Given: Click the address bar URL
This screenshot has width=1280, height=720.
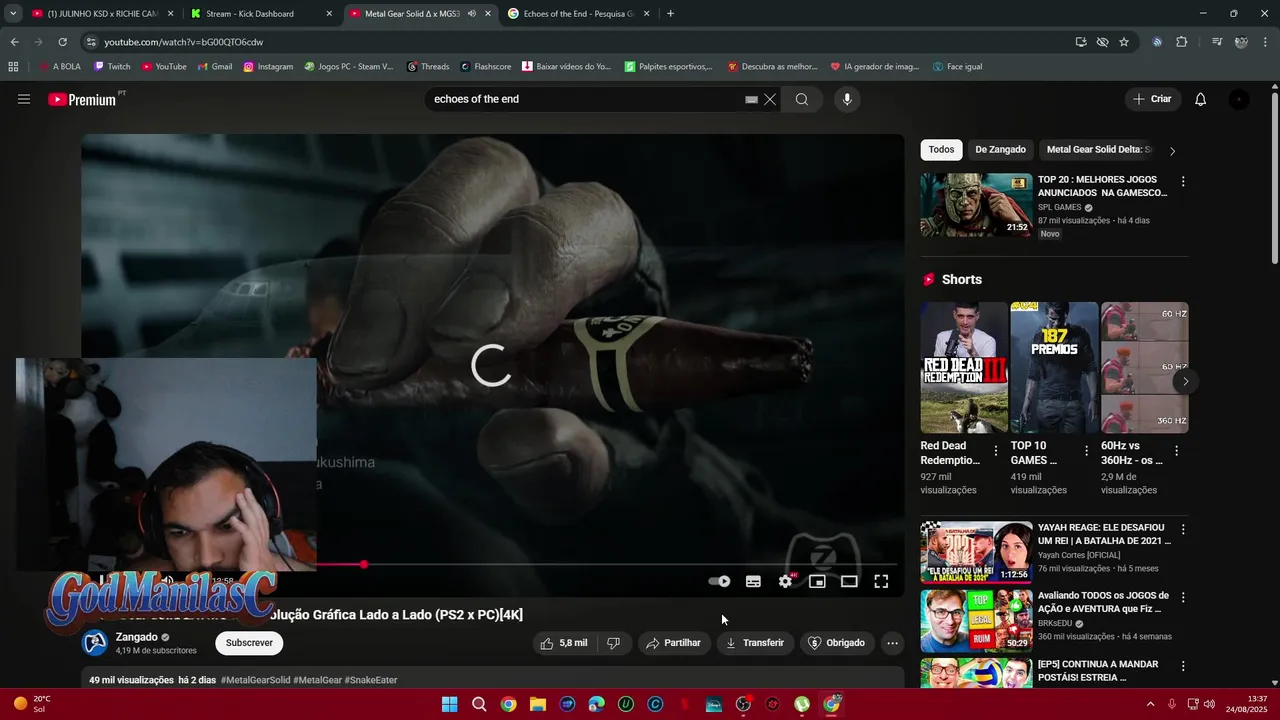Looking at the screenshot, I should pyautogui.click(x=183, y=42).
